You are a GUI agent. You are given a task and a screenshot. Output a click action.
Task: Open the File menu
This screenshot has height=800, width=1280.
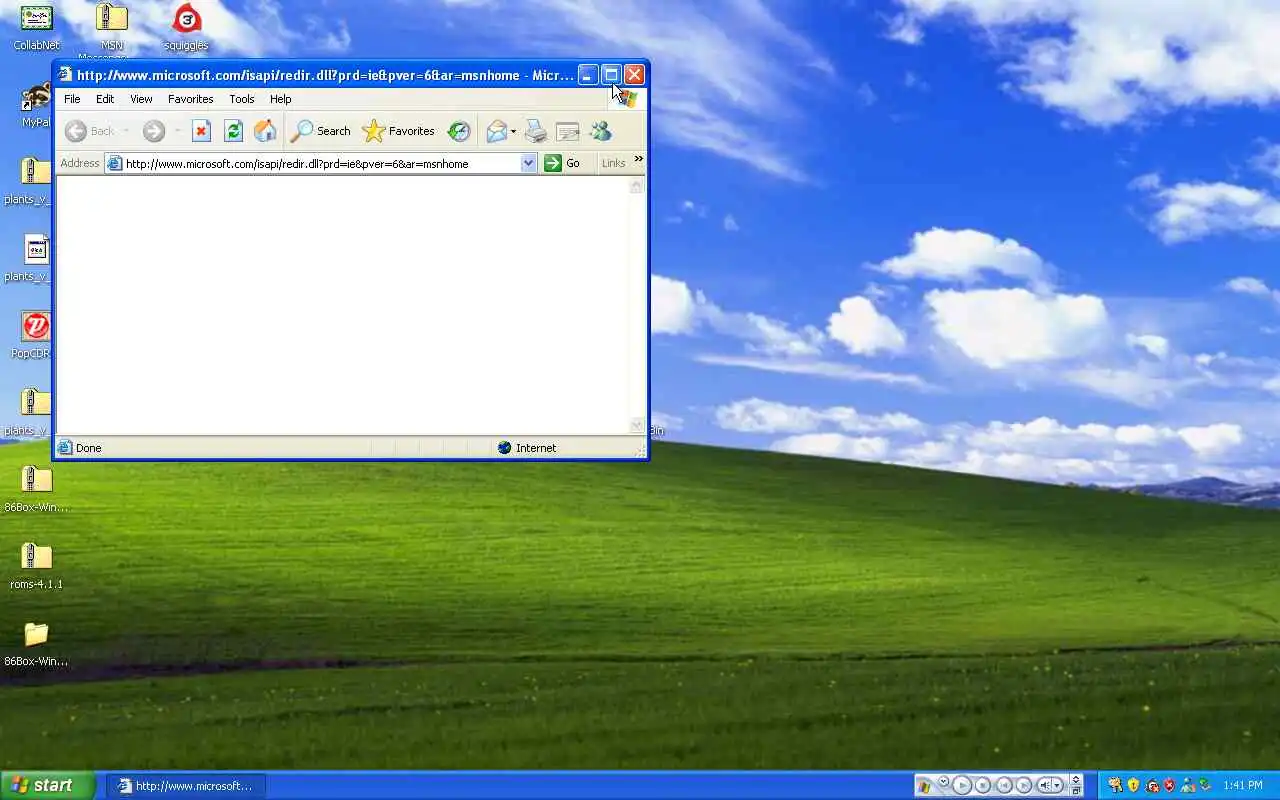coord(72,99)
